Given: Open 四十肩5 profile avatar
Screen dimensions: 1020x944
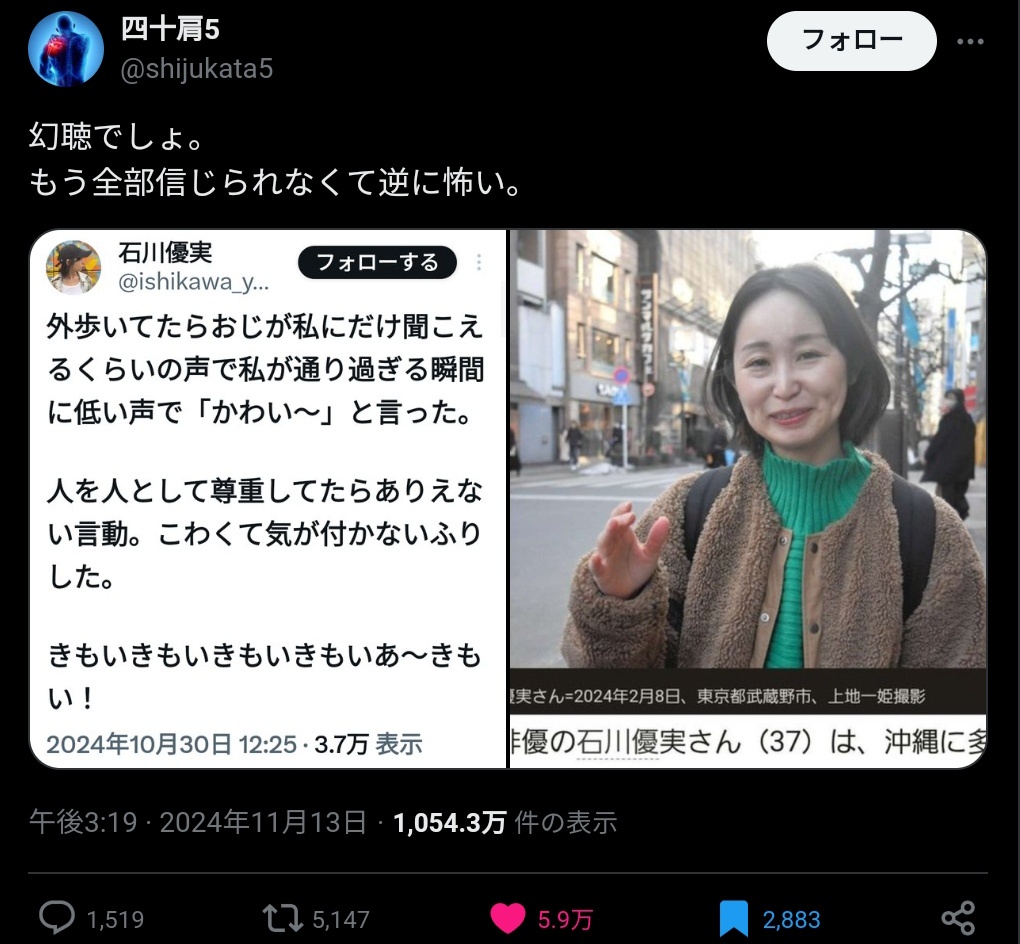Looking at the screenshot, I should (66, 49).
